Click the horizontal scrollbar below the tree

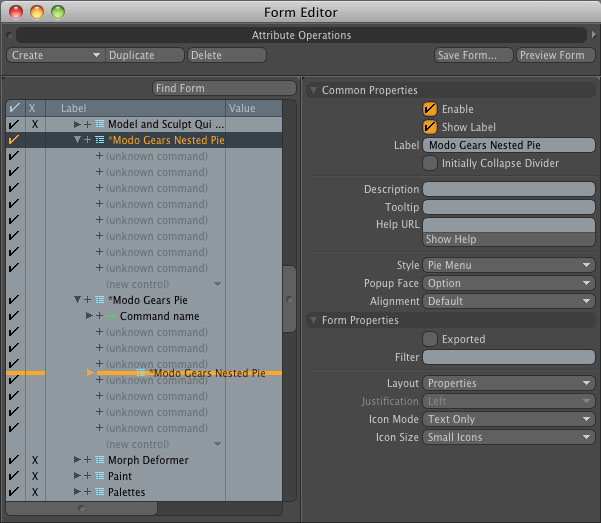pos(81,508)
